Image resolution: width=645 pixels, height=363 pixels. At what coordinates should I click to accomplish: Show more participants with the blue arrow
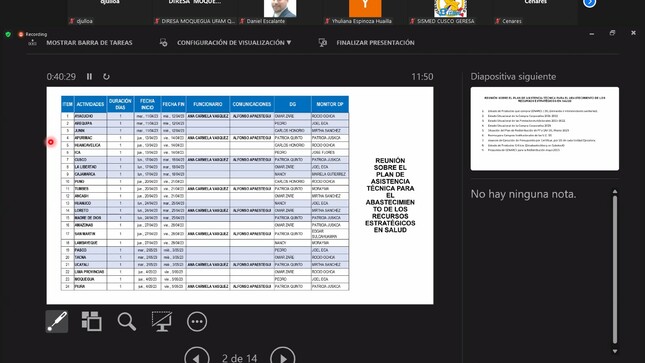coord(589,3)
